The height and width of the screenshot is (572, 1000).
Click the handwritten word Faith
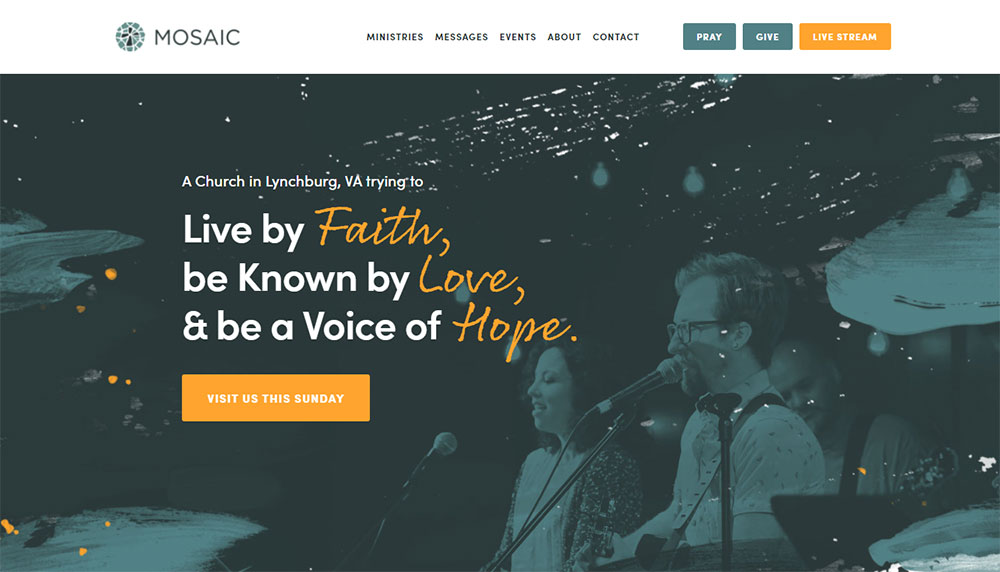coord(383,228)
